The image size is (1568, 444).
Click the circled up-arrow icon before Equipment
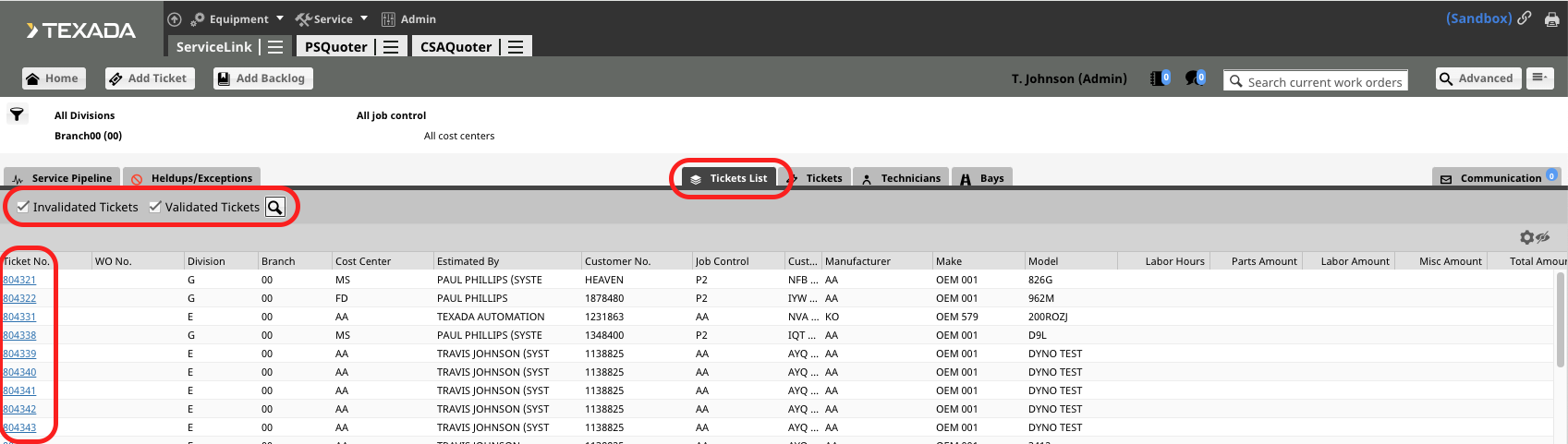pos(174,18)
